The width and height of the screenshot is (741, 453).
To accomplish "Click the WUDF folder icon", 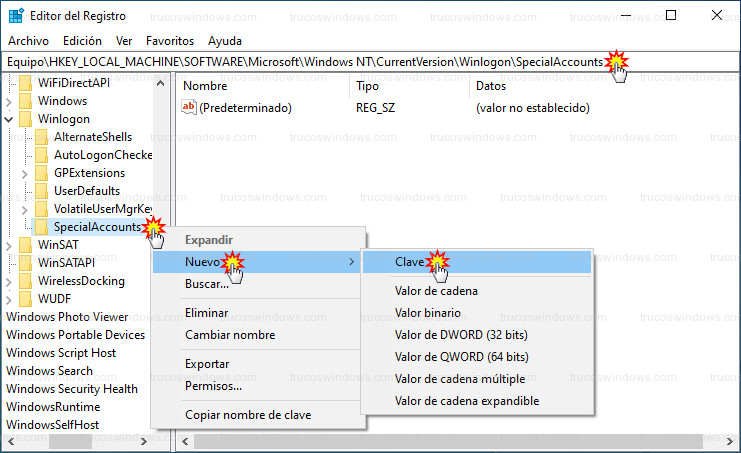I will (25, 299).
